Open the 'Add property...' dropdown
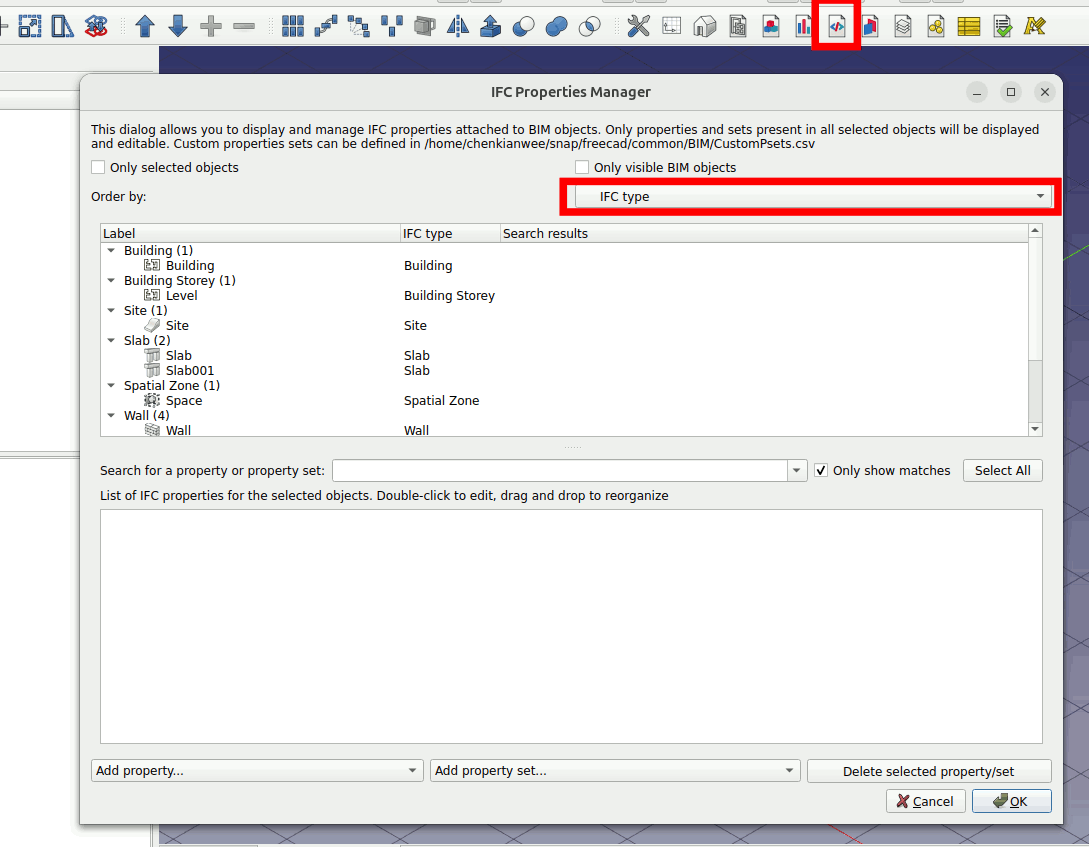Screen dimensions: 1089x847 tap(257, 771)
